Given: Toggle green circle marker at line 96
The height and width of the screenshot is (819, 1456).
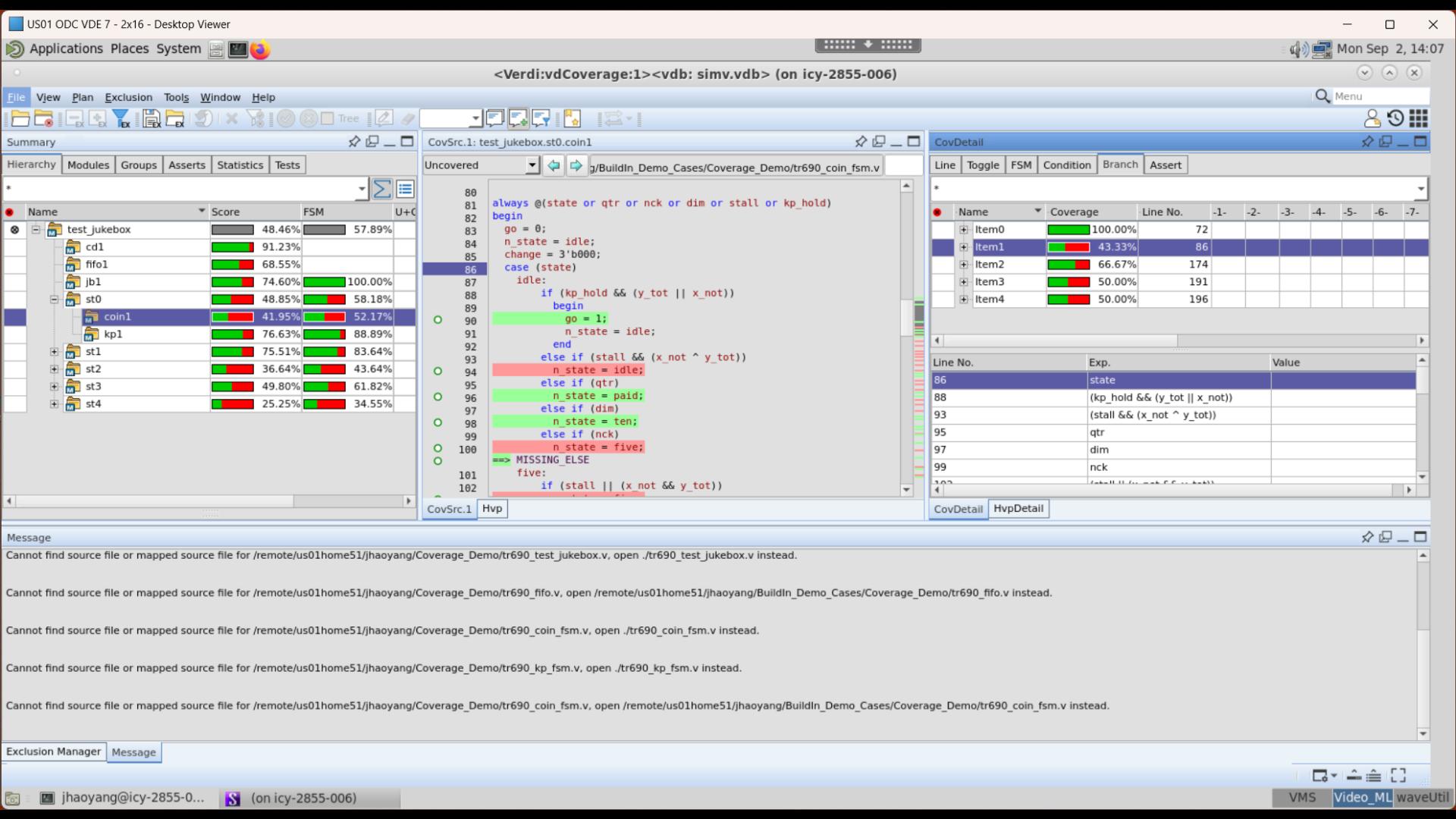Looking at the screenshot, I should pos(438,397).
